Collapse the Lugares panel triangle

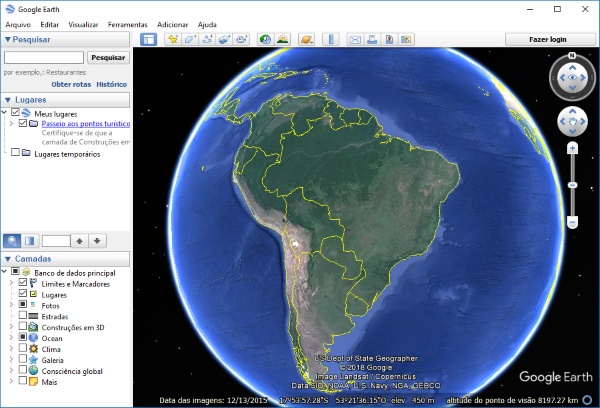pos(7,100)
